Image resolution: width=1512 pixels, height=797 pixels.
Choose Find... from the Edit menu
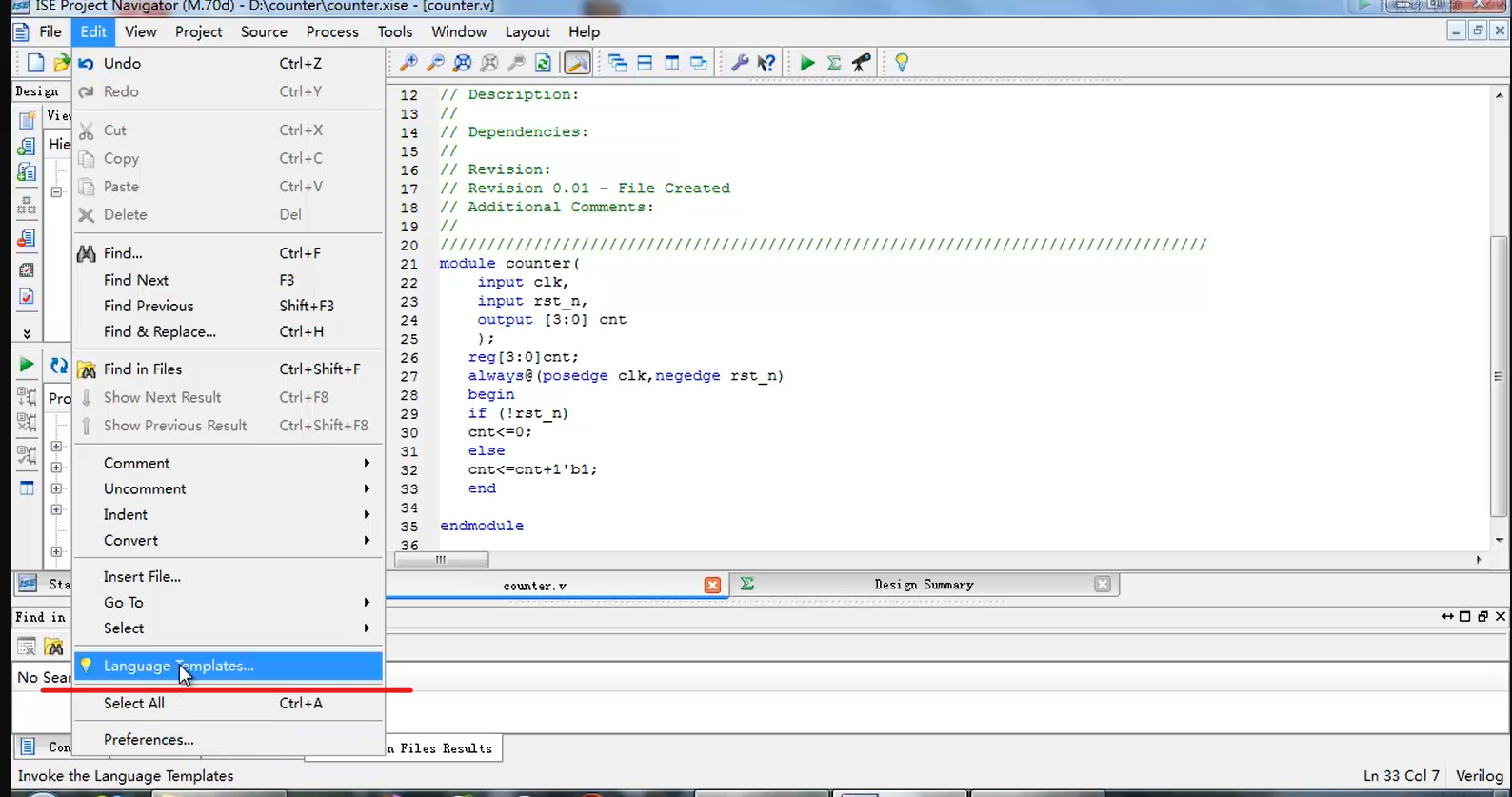229,252
